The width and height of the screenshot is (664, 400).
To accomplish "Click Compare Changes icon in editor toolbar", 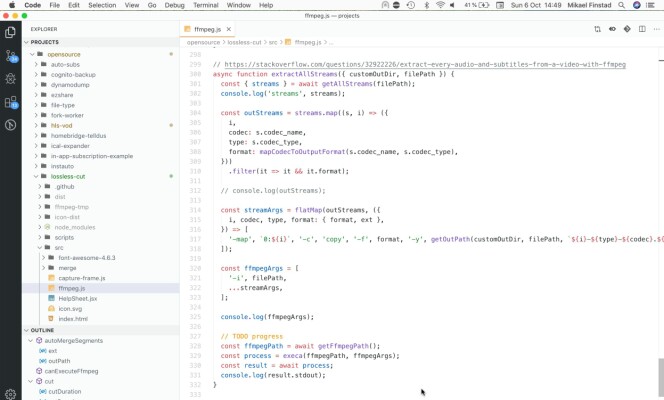I will pos(597,29).
